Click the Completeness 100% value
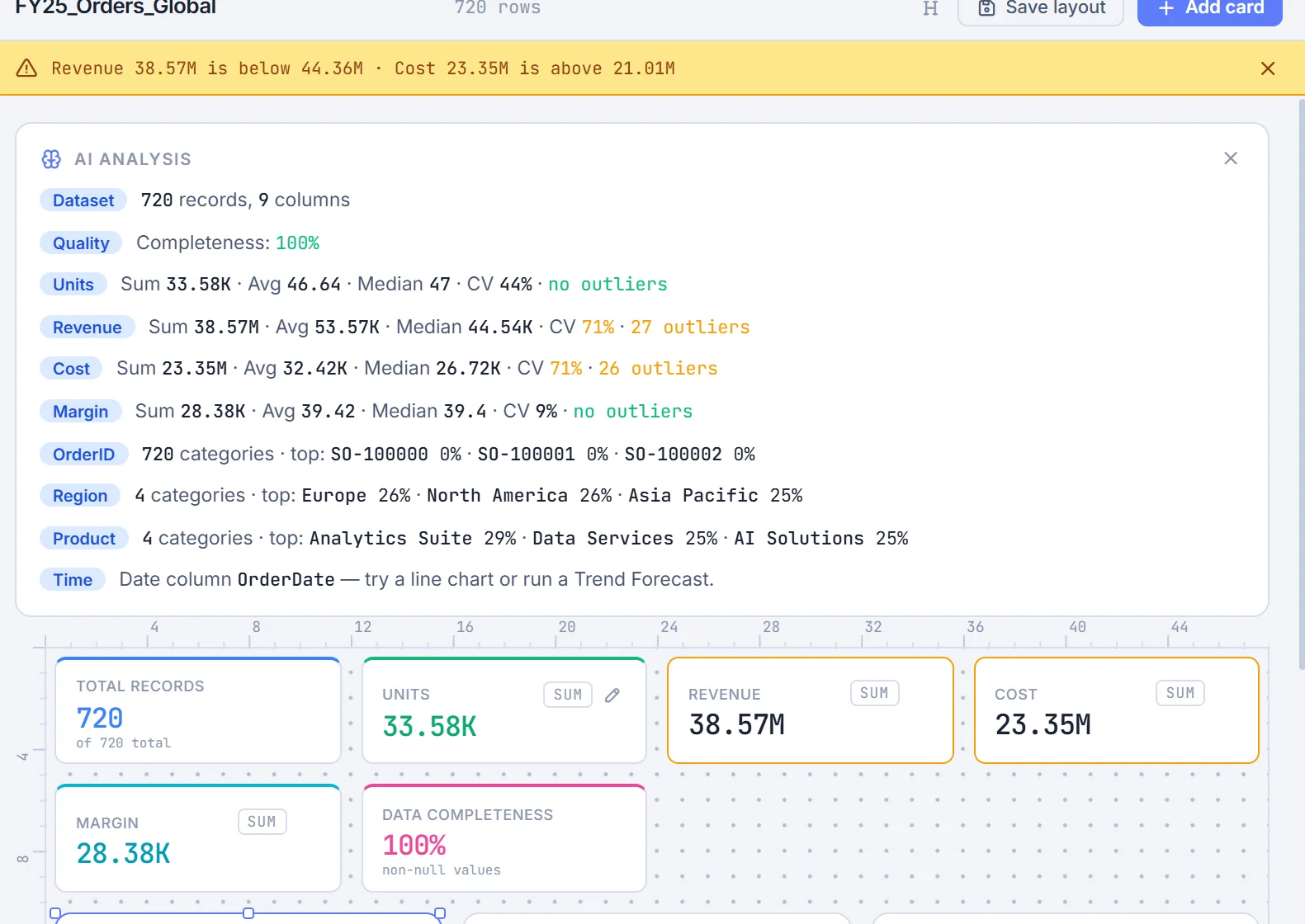Screen dimensions: 1305x924 coord(297,243)
